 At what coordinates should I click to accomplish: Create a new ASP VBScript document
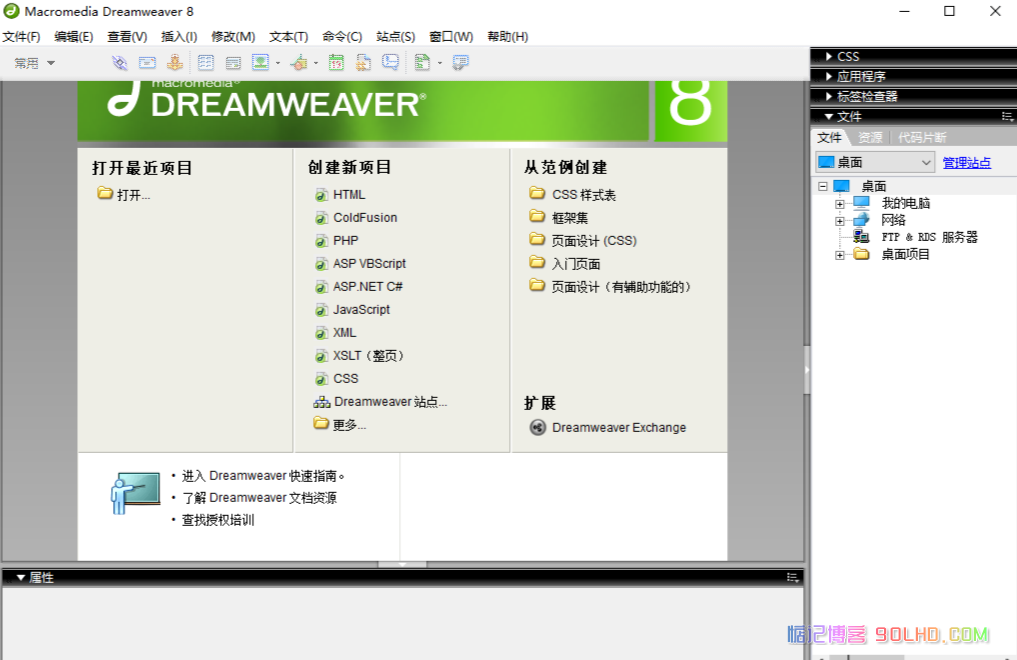[x=369, y=264]
